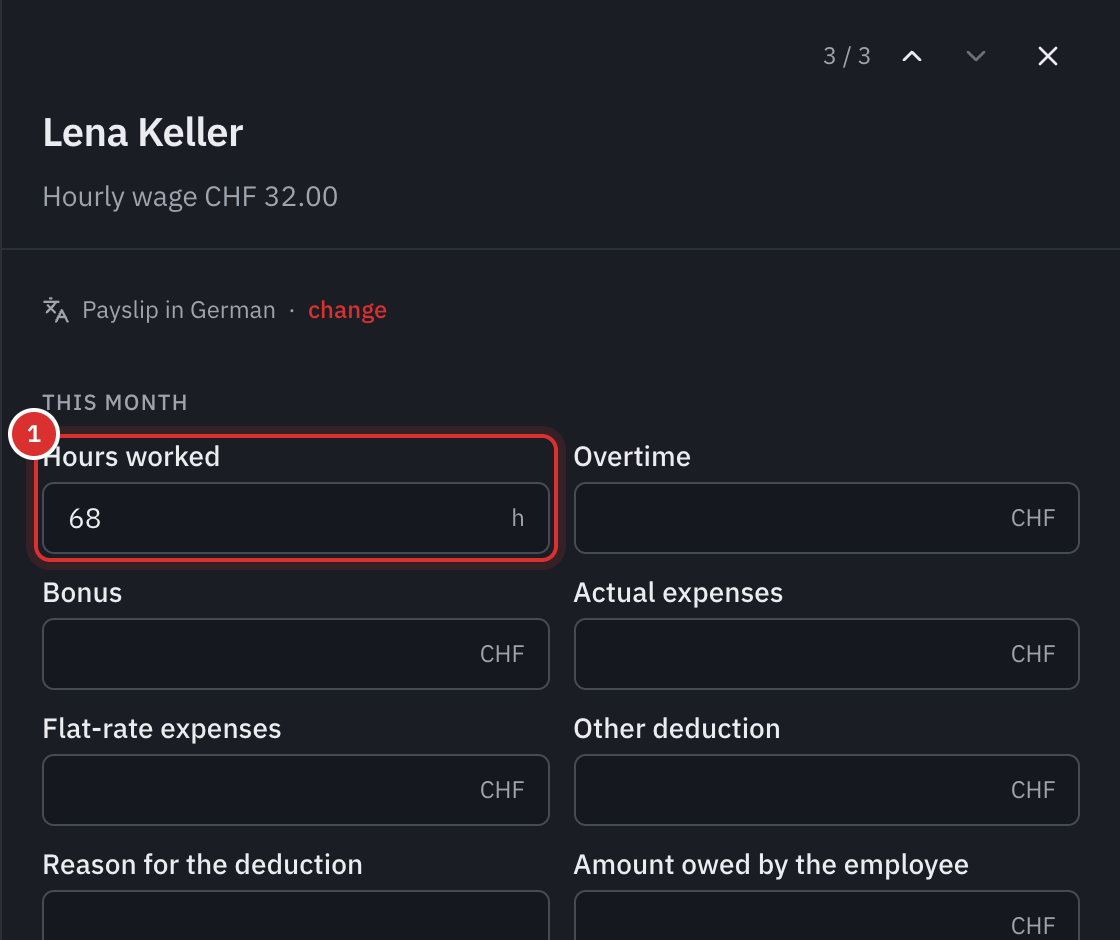Click the Overtime field label

(x=632, y=457)
